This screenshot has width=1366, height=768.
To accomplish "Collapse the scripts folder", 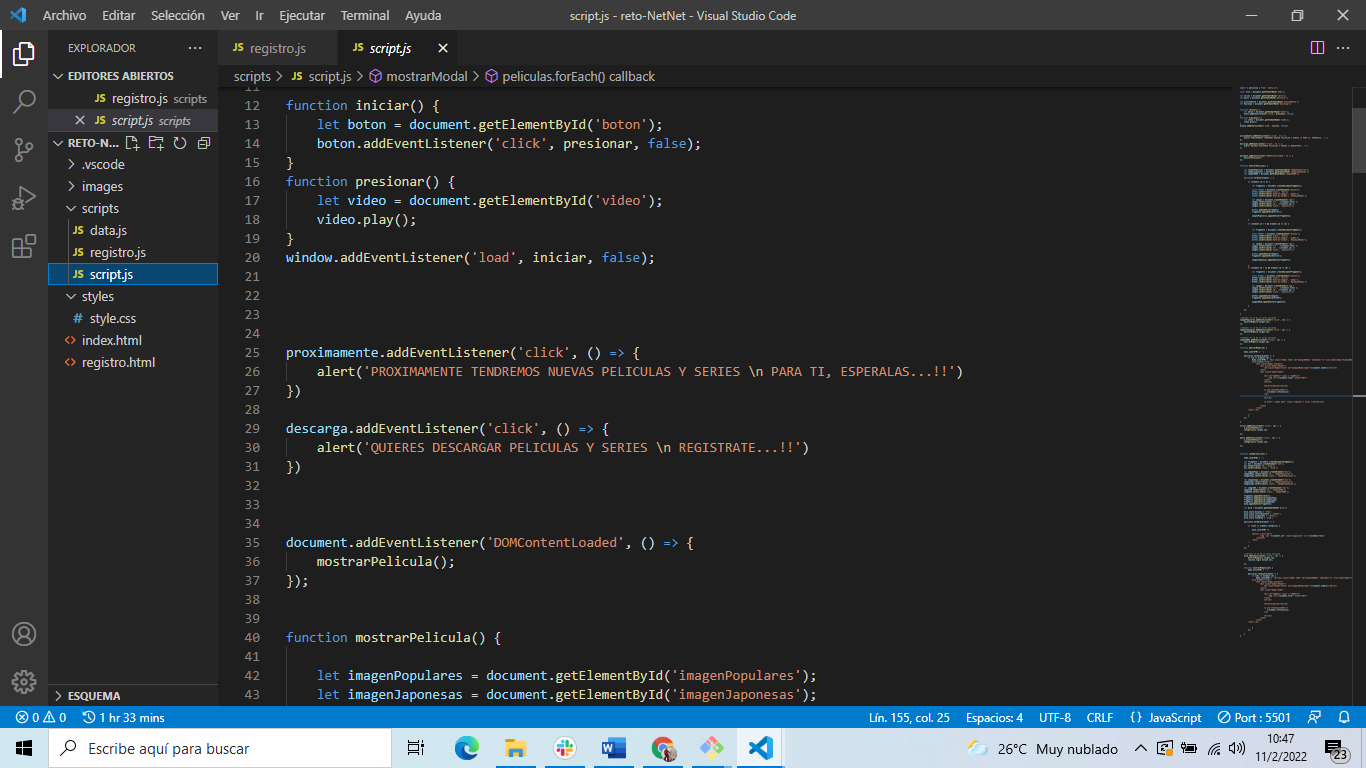I will coord(132,209).
